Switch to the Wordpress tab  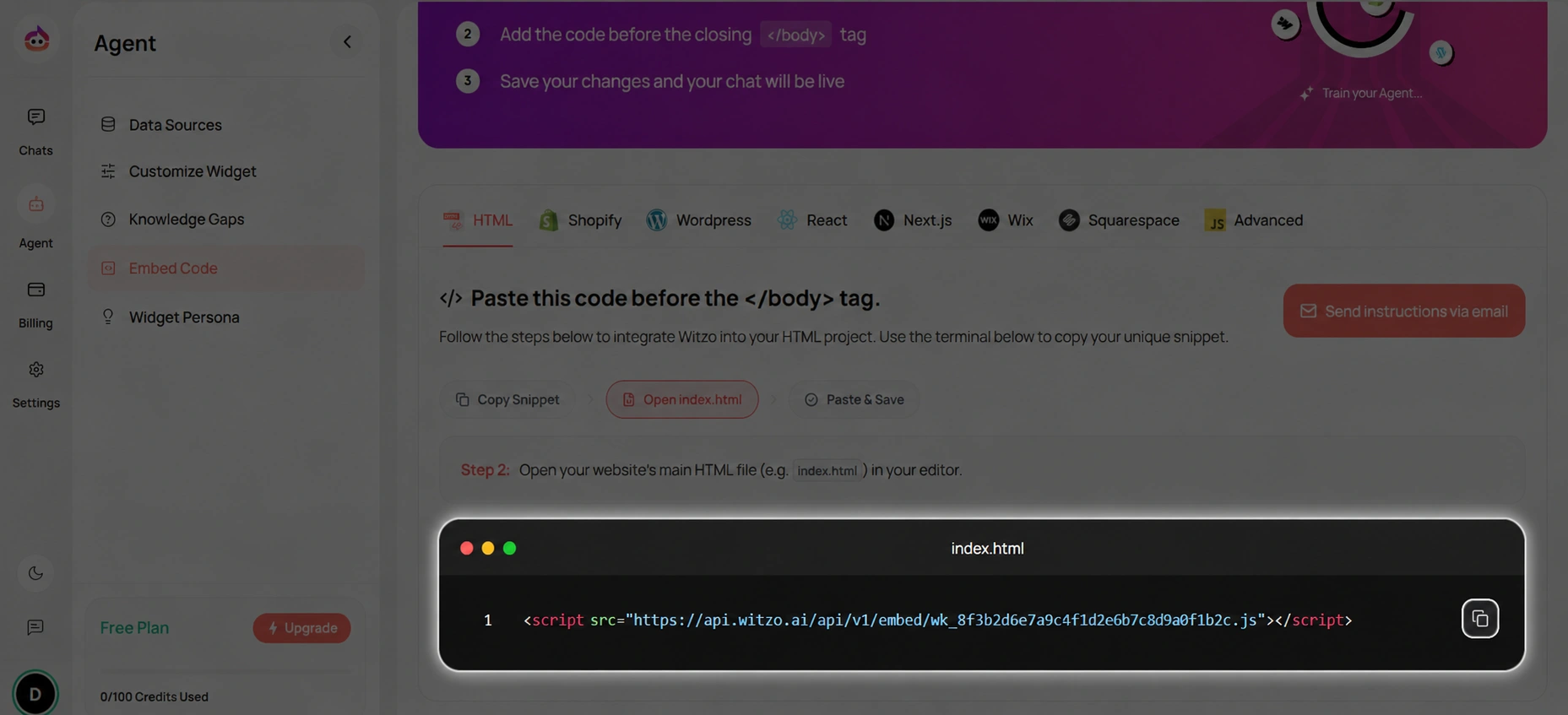698,220
